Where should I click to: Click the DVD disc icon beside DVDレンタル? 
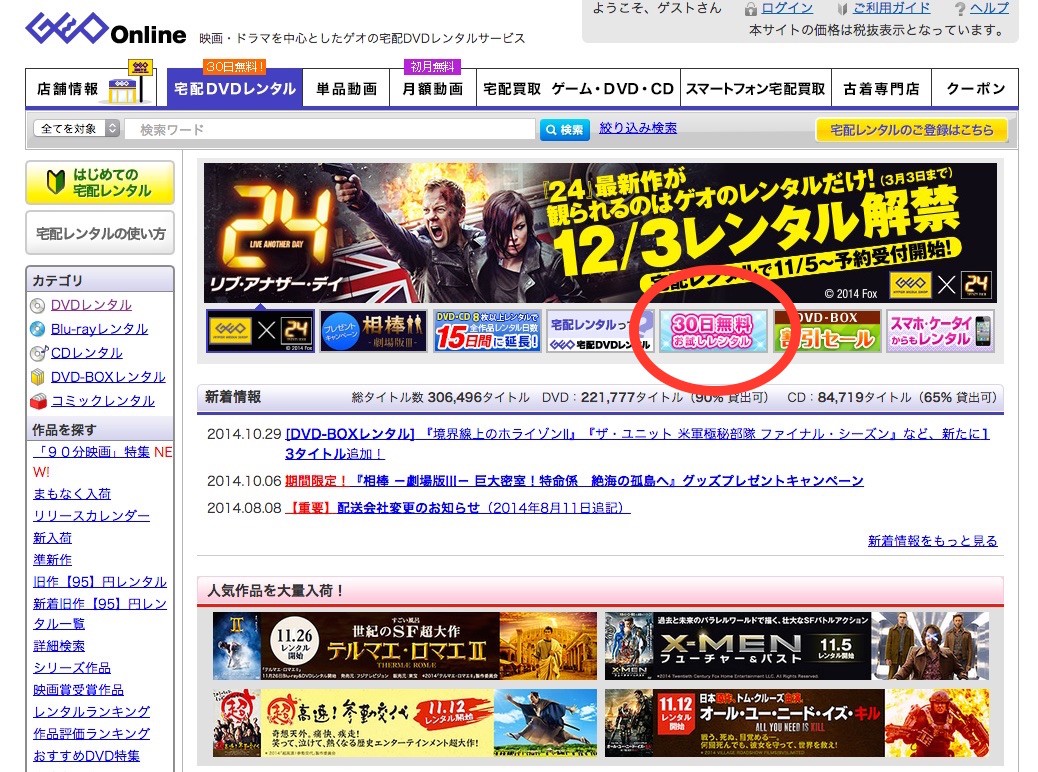38,306
